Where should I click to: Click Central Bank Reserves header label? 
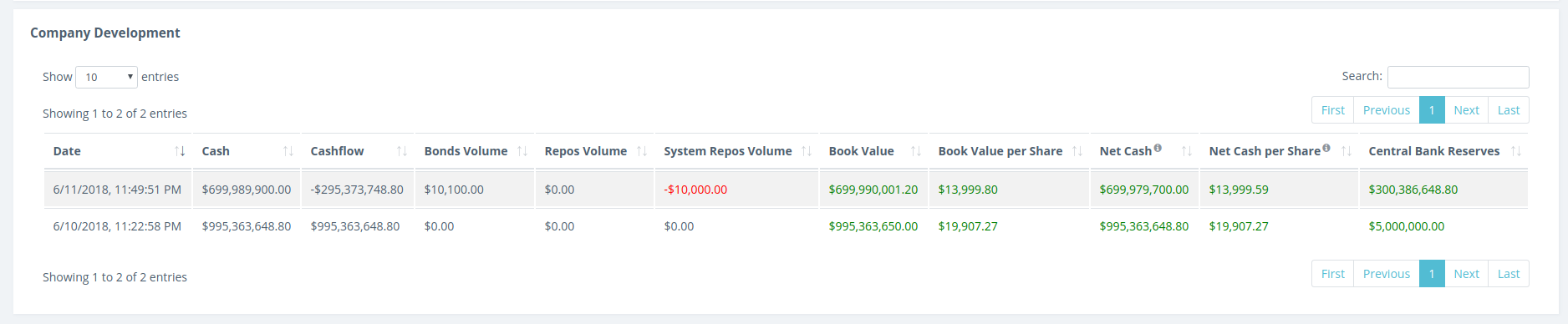tap(1434, 151)
